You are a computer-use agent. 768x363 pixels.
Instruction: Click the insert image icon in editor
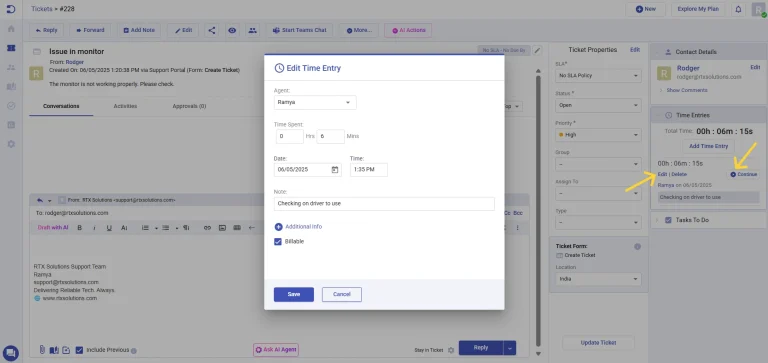pos(222,228)
